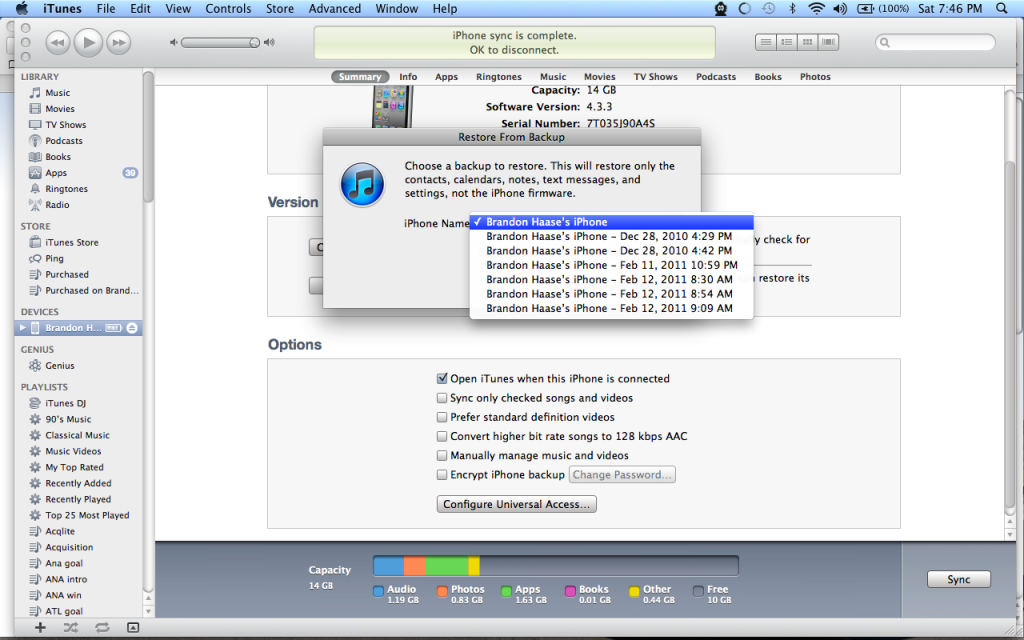The height and width of the screenshot is (640, 1024).
Task: Click the Sync button
Action: point(959,579)
